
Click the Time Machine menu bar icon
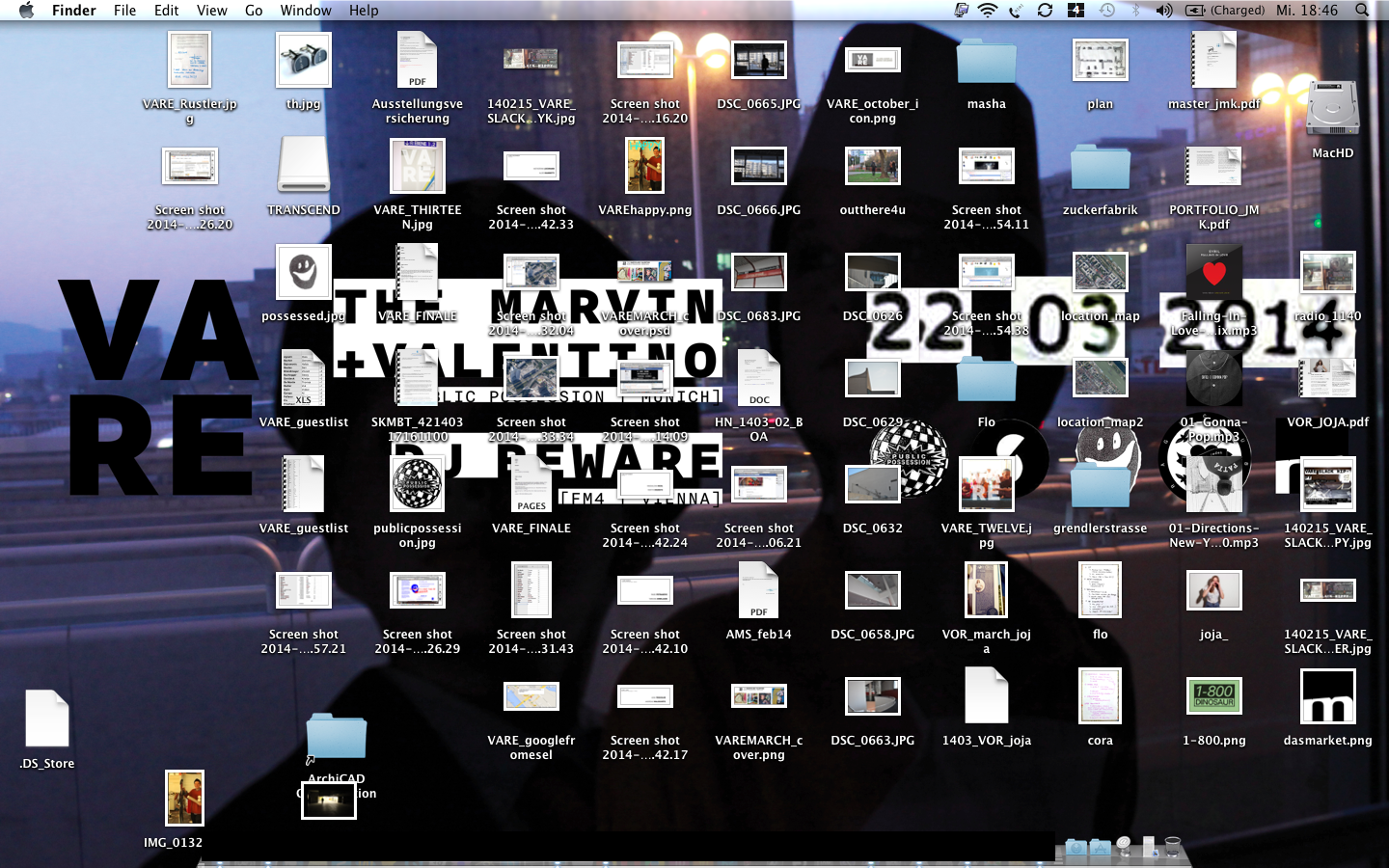[1107, 11]
